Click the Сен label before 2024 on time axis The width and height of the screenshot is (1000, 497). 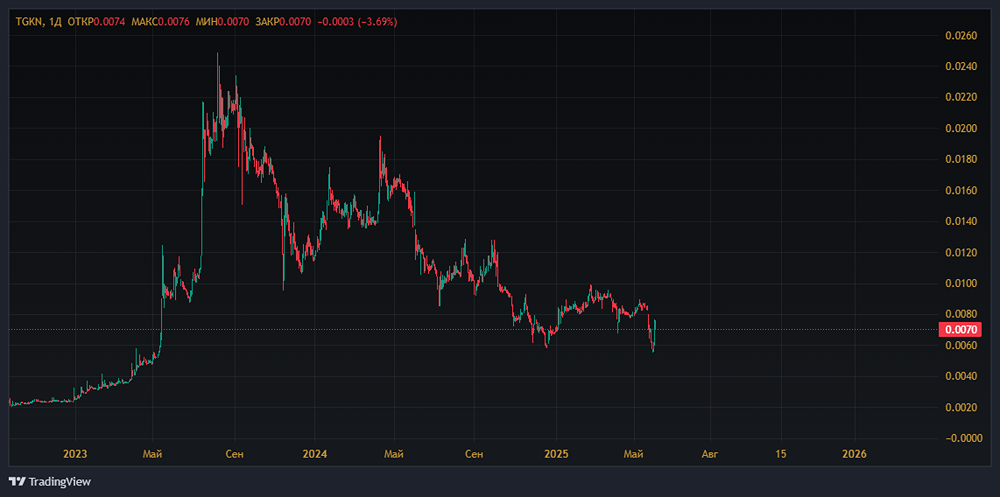pos(235,454)
